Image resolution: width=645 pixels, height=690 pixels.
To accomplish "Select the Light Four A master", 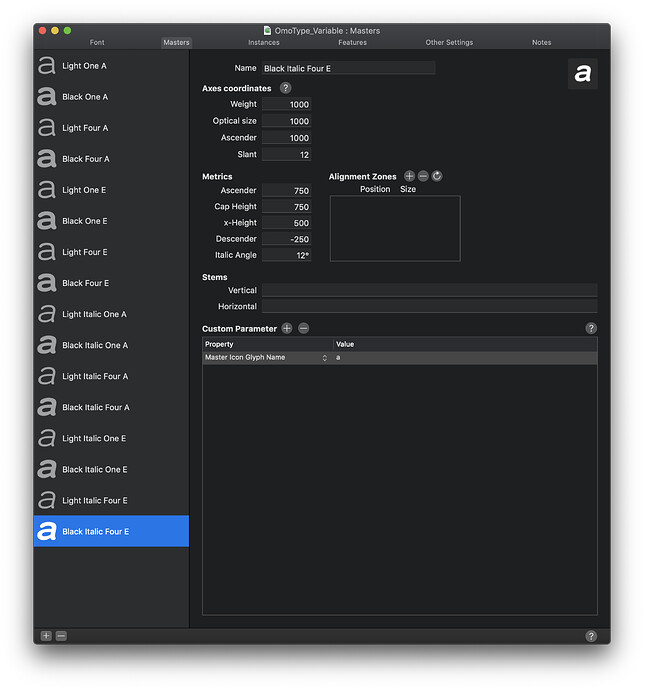I will click(111, 128).
